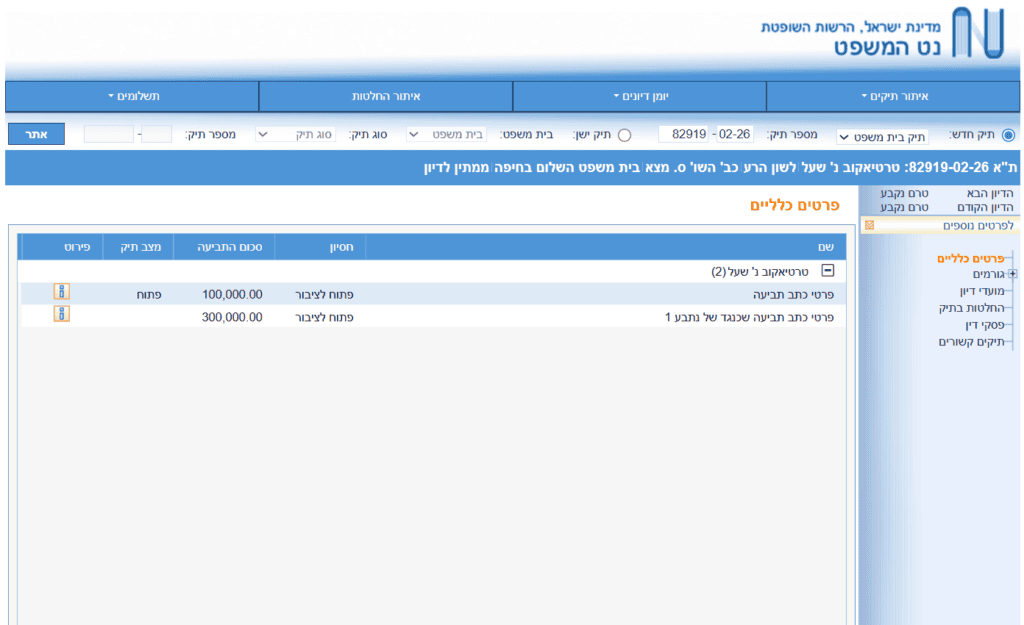
Task: Open the תיק בית משפט dropdown
Action: [x=882, y=136]
